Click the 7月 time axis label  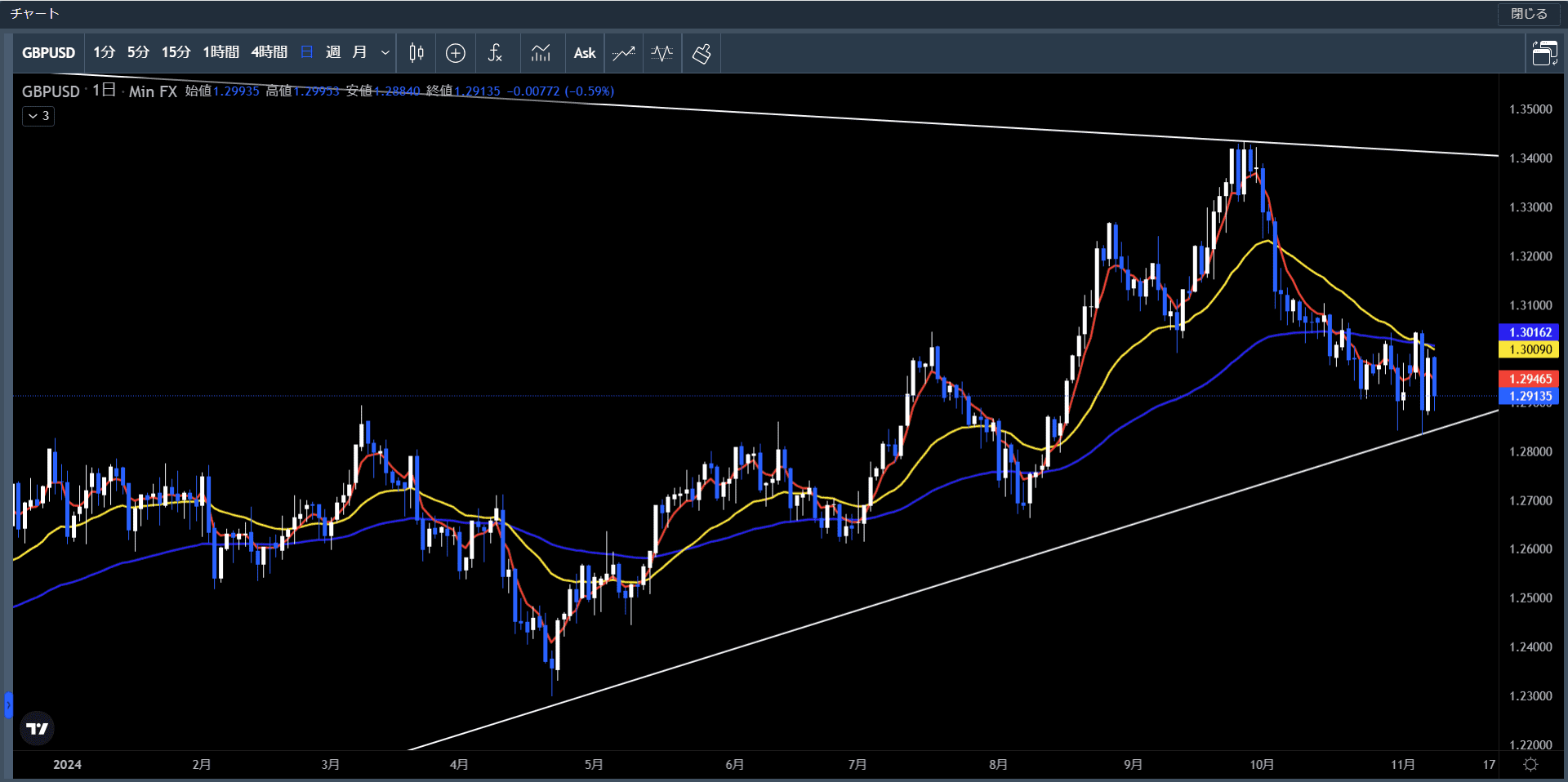tap(857, 765)
